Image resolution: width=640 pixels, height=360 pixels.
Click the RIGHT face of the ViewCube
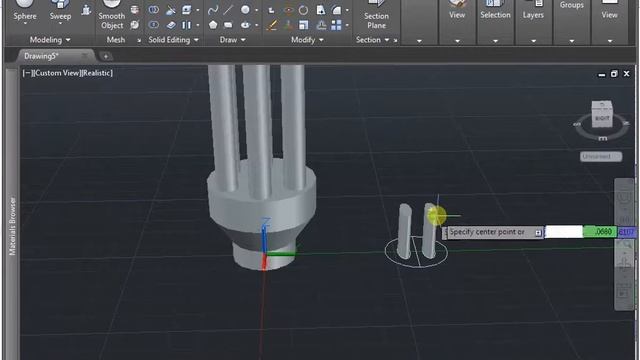pyautogui.click(x=602, y=118)
